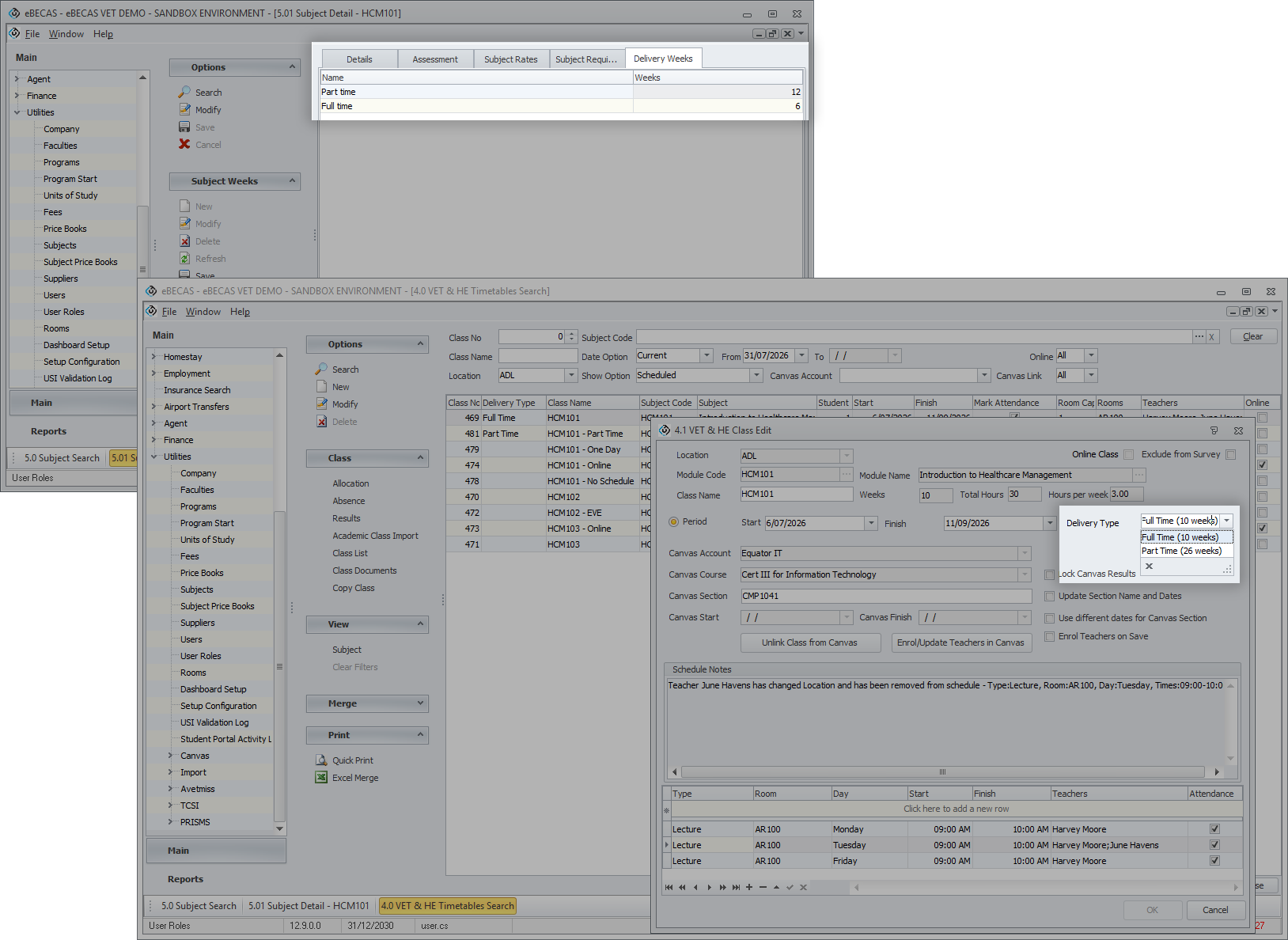Click Cancel button in Class Edit dialog
Image resolution: width=1288 pixels, height=940 pixels.
tap(1215, 910)
